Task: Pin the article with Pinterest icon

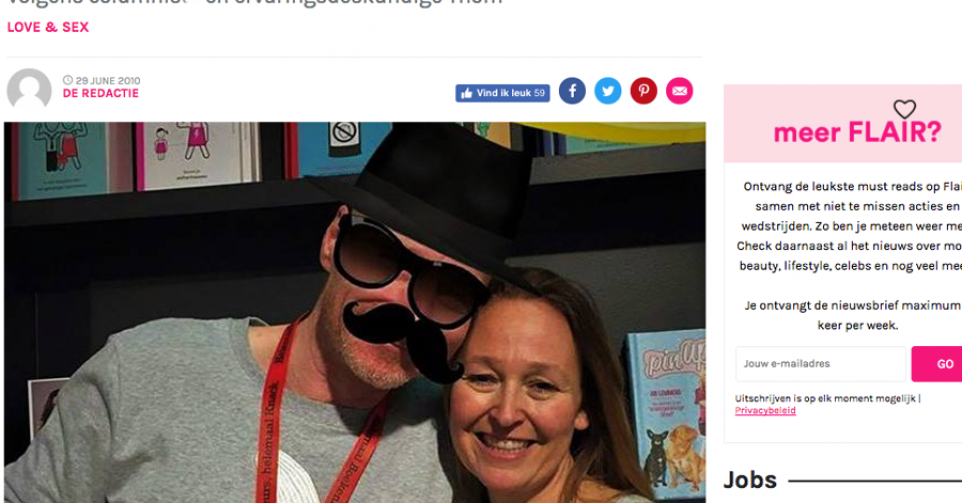Action: 644,91
